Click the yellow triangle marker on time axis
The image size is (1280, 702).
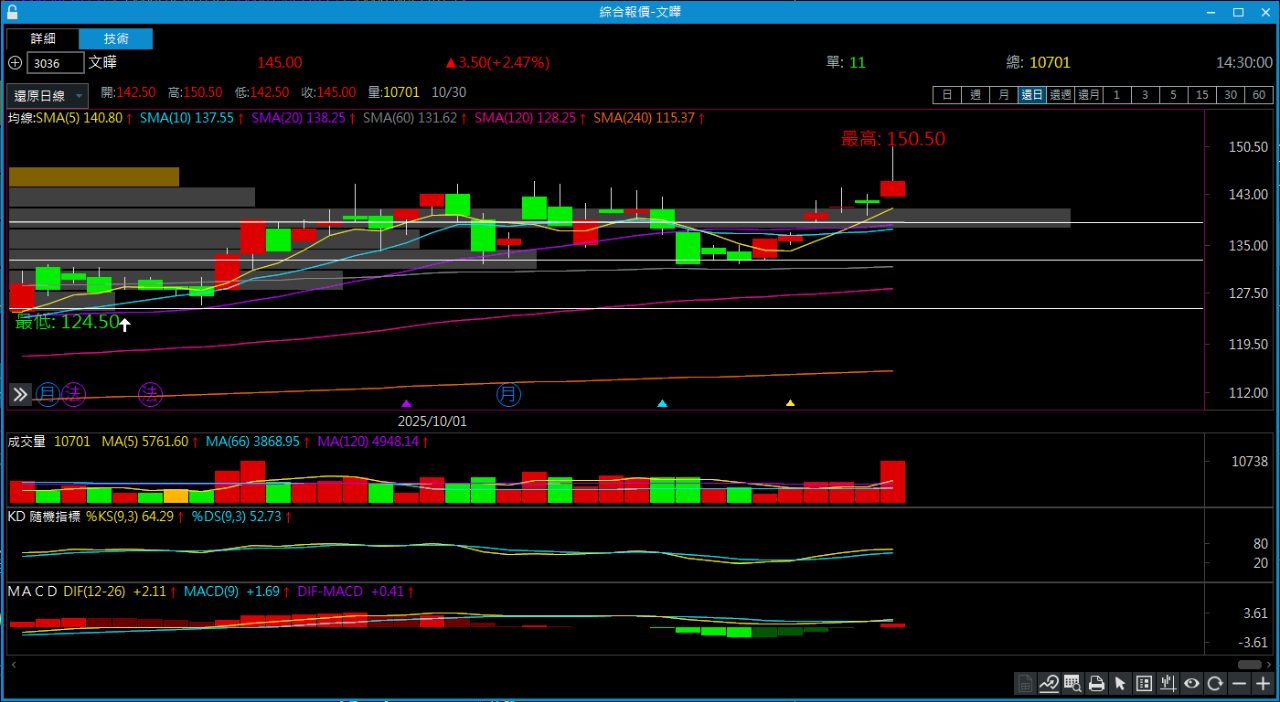790,403
